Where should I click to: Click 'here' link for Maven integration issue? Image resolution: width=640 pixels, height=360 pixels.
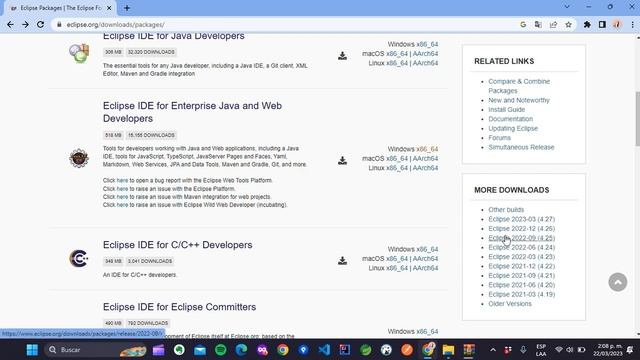(x=122, y=197)
